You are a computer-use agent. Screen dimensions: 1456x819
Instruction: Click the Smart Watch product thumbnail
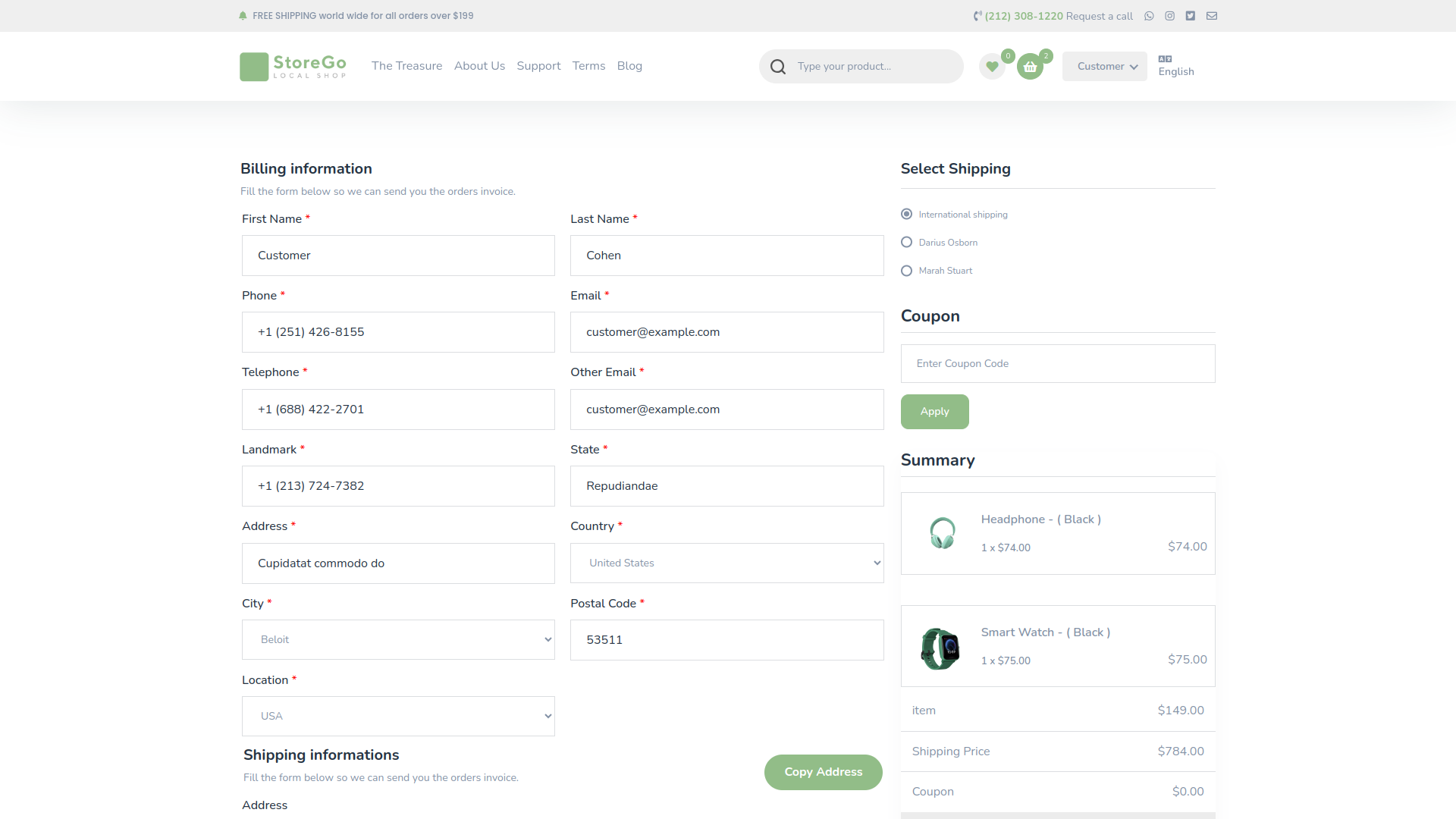pyautogui.click(x=940, y=648)
